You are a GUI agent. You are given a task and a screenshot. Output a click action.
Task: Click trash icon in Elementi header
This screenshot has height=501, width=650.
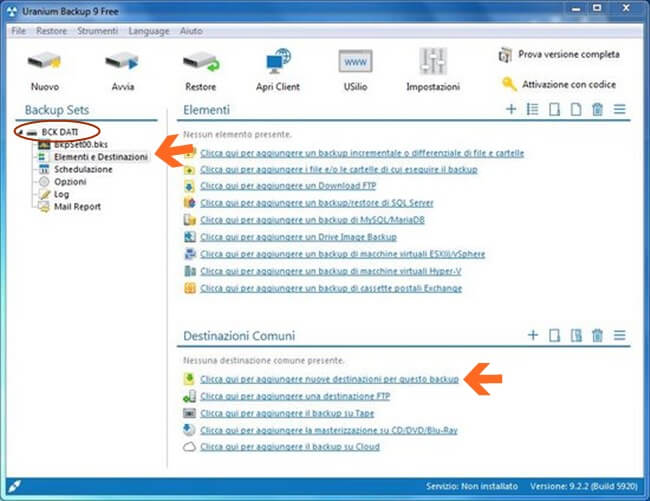pos(597,110)
